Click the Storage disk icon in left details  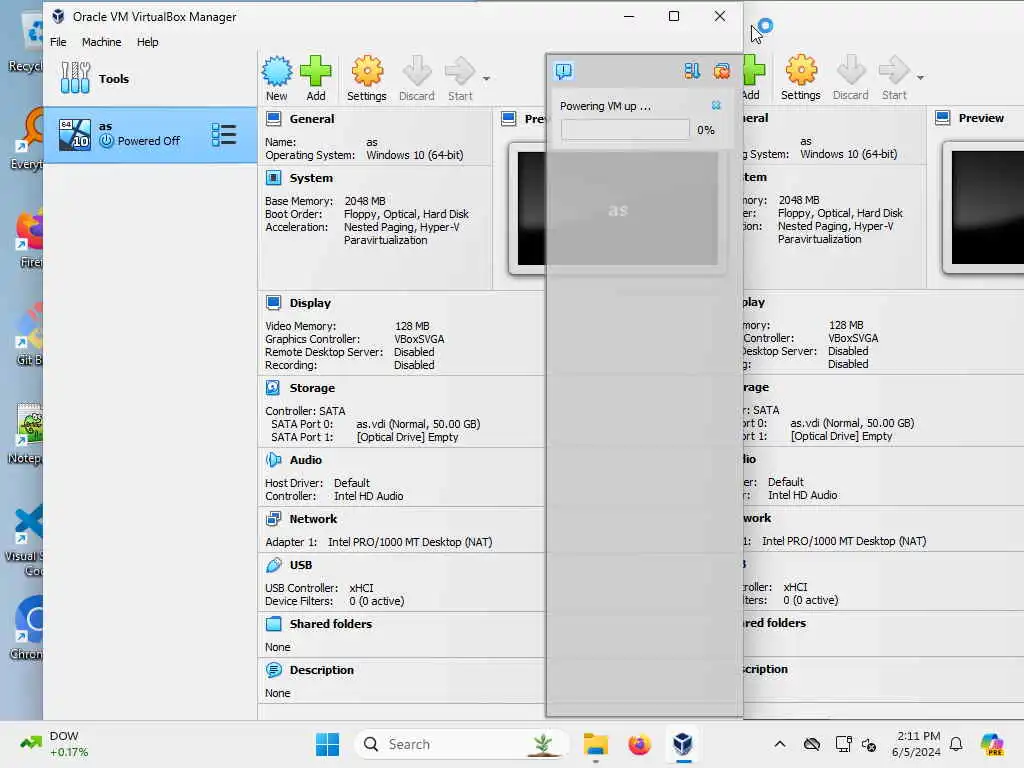[273, 388]
